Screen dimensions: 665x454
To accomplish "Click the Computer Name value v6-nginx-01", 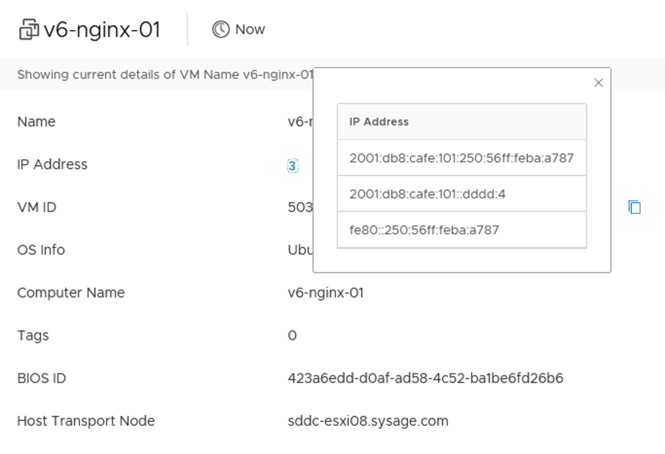I will 324,293.
